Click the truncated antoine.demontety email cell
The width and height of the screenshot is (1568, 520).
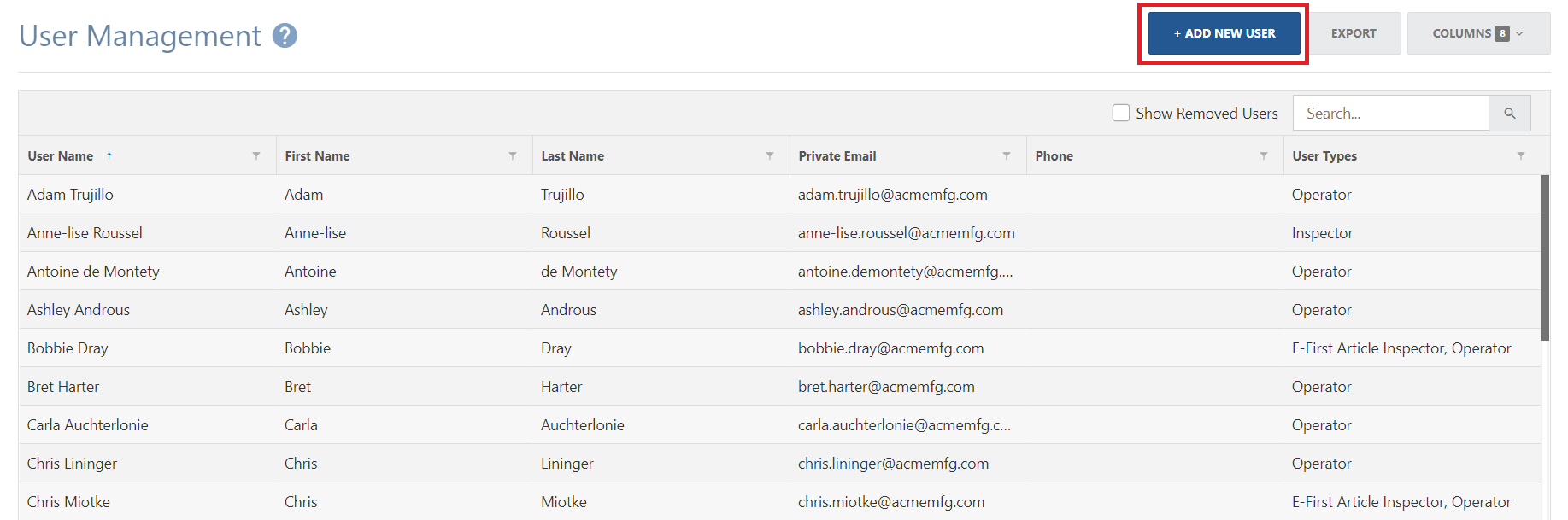coord(906,272)
